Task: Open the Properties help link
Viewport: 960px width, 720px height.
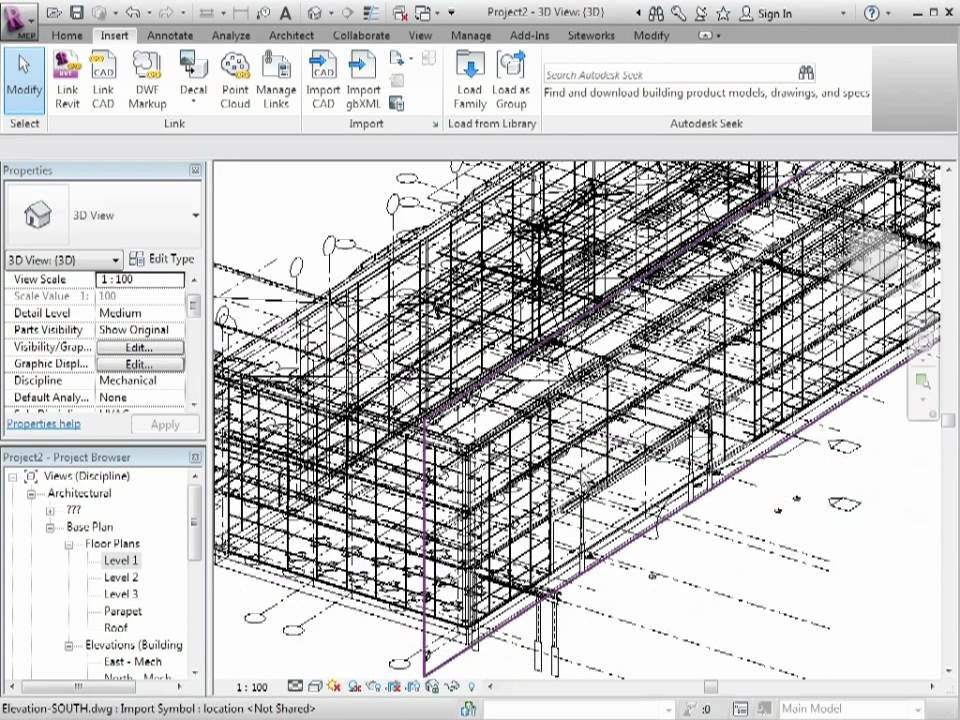Action: (43, 424)
